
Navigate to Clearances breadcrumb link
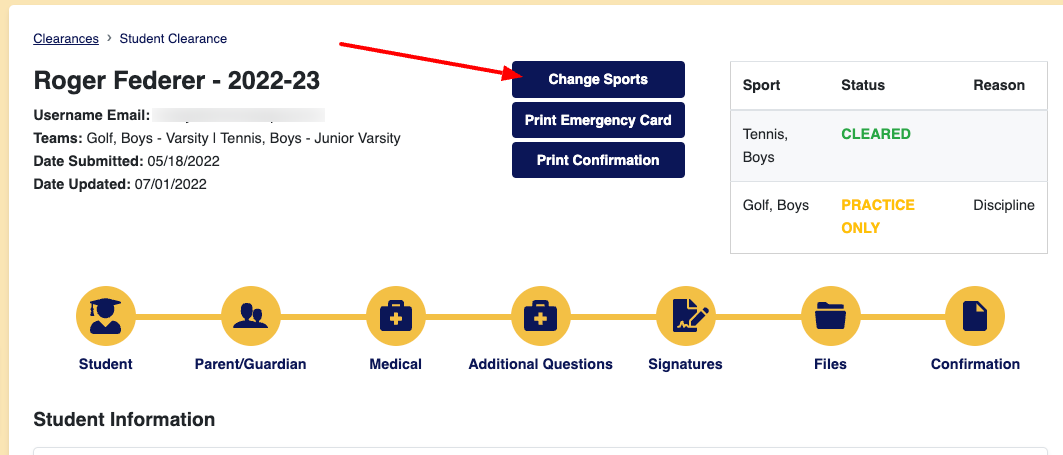pyautogui.click(x=66, y=39)
